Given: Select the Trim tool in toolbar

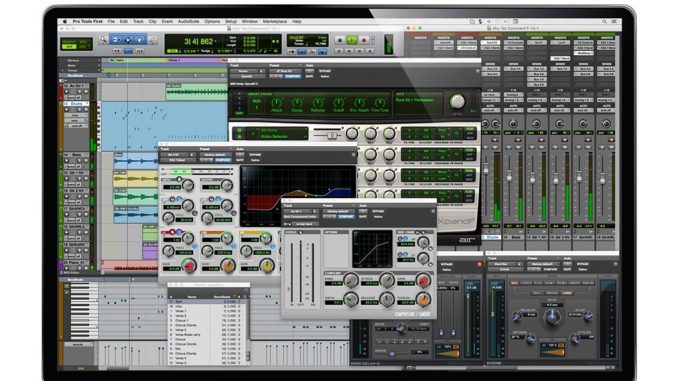Looking at the screenshot, I should pyautogui.click(x=115, y=40).
